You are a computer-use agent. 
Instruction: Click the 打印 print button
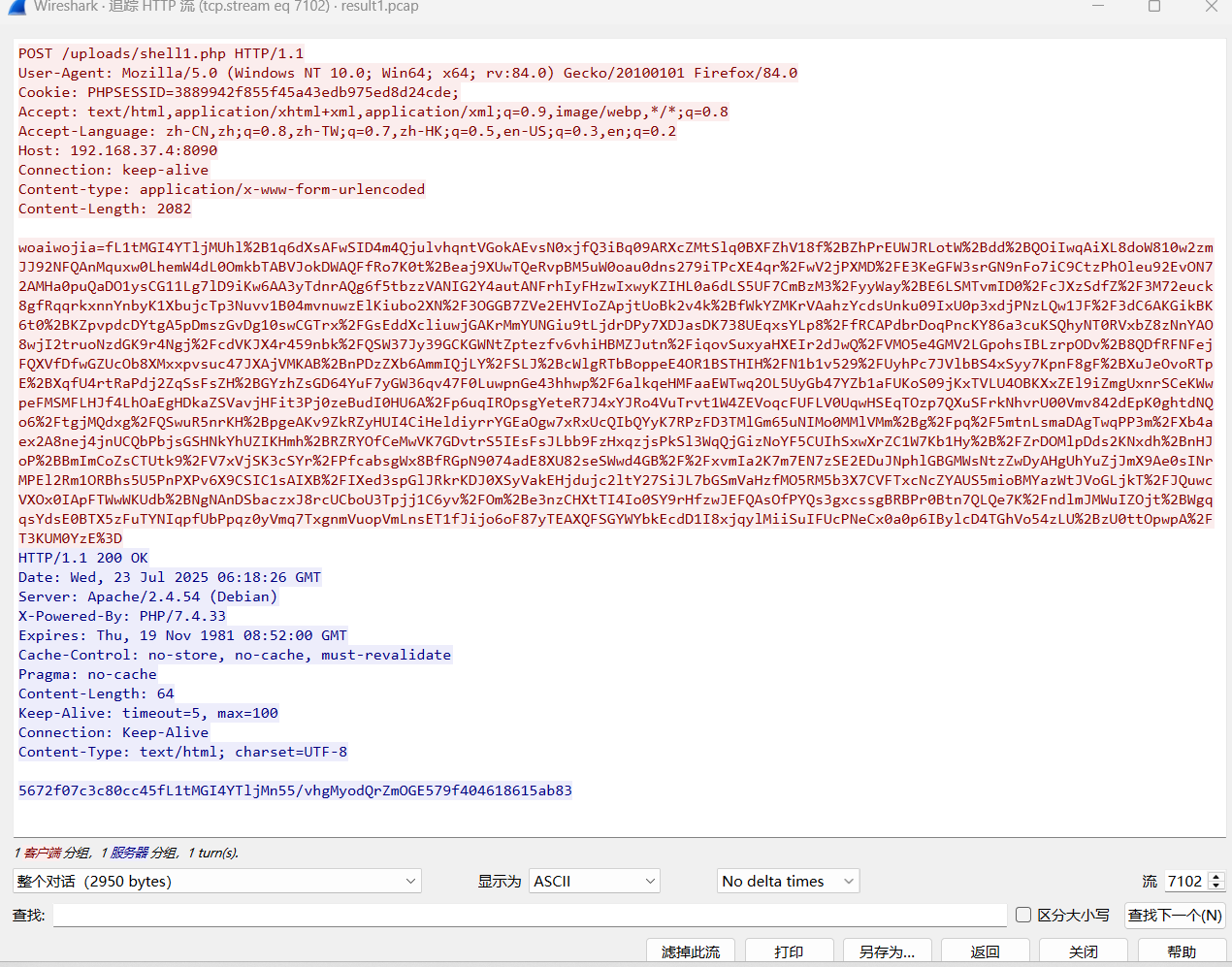tap(789, 951)
